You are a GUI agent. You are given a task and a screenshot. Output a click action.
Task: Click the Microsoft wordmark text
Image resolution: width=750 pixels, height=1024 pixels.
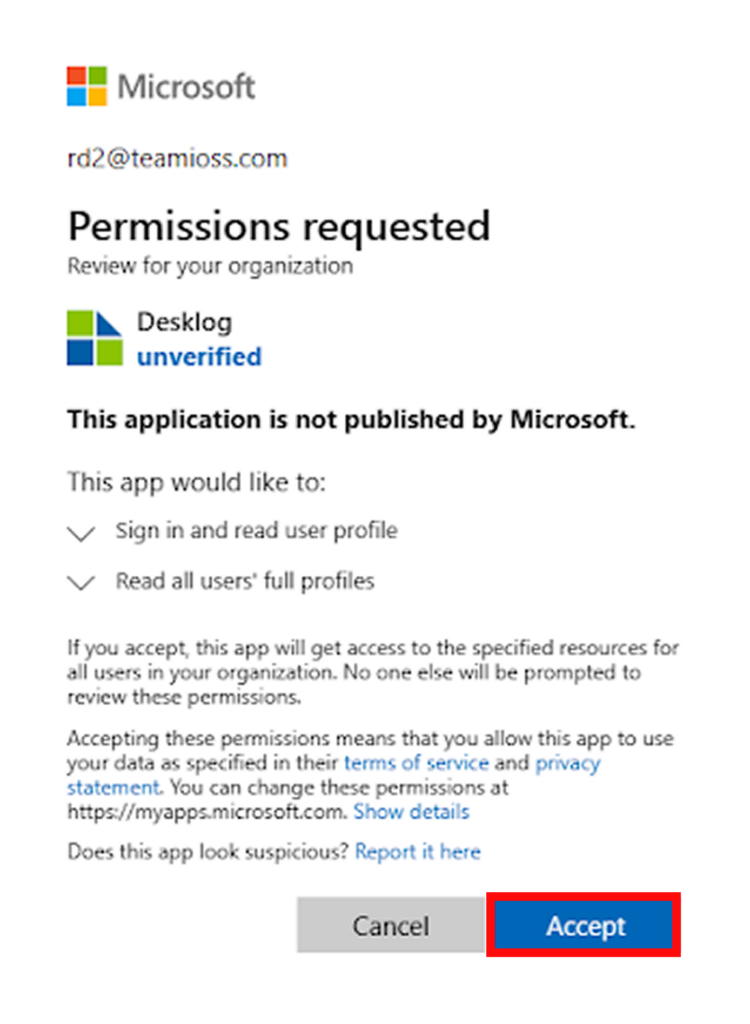(186, 87)
